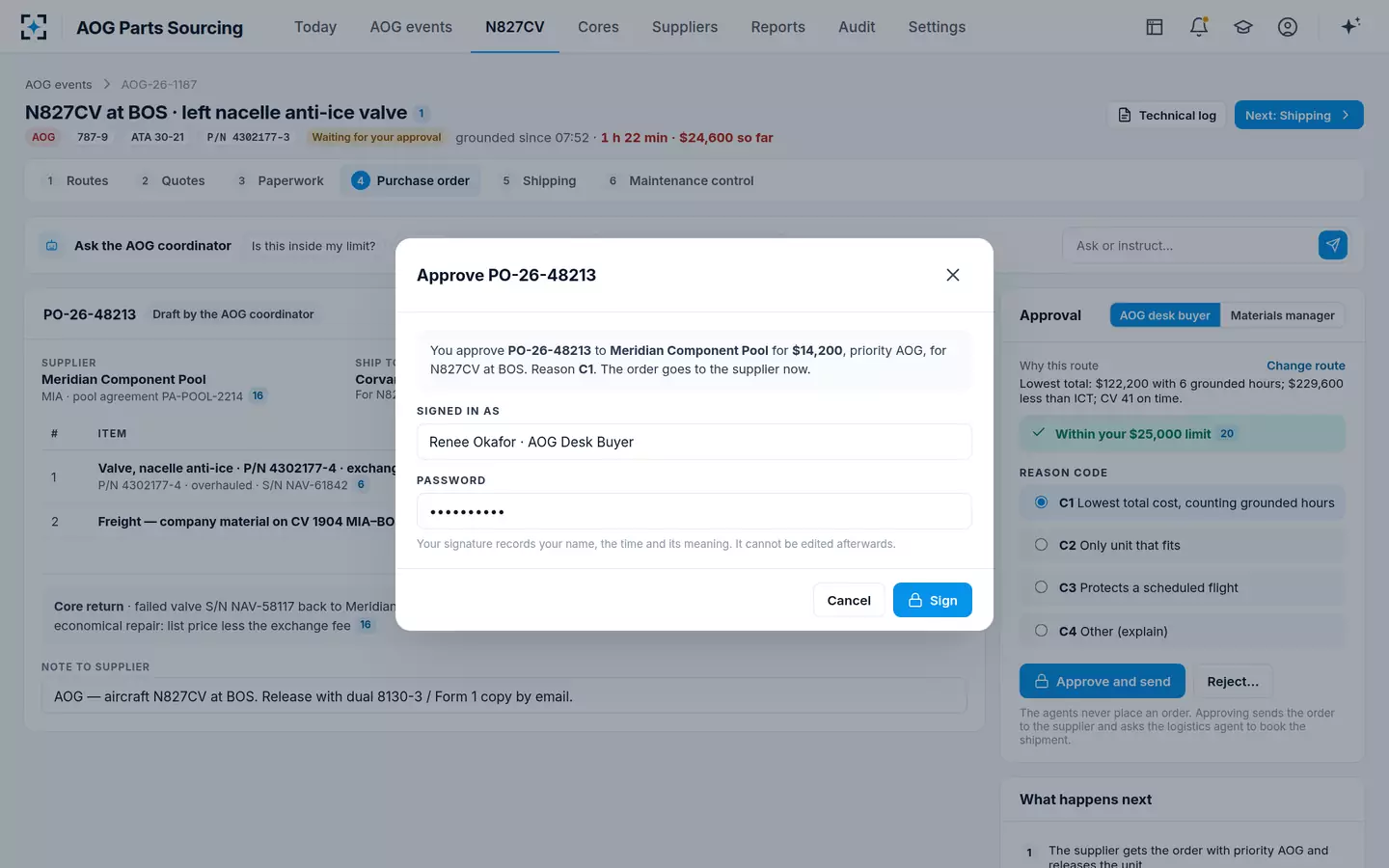Open notifications bell
The height and width of the screenshot is (868, 1389).
click(1199, 27)
